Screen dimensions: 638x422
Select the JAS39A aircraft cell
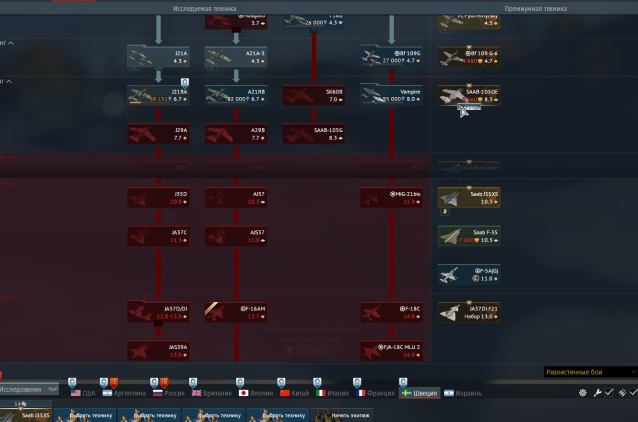point(158,350)
